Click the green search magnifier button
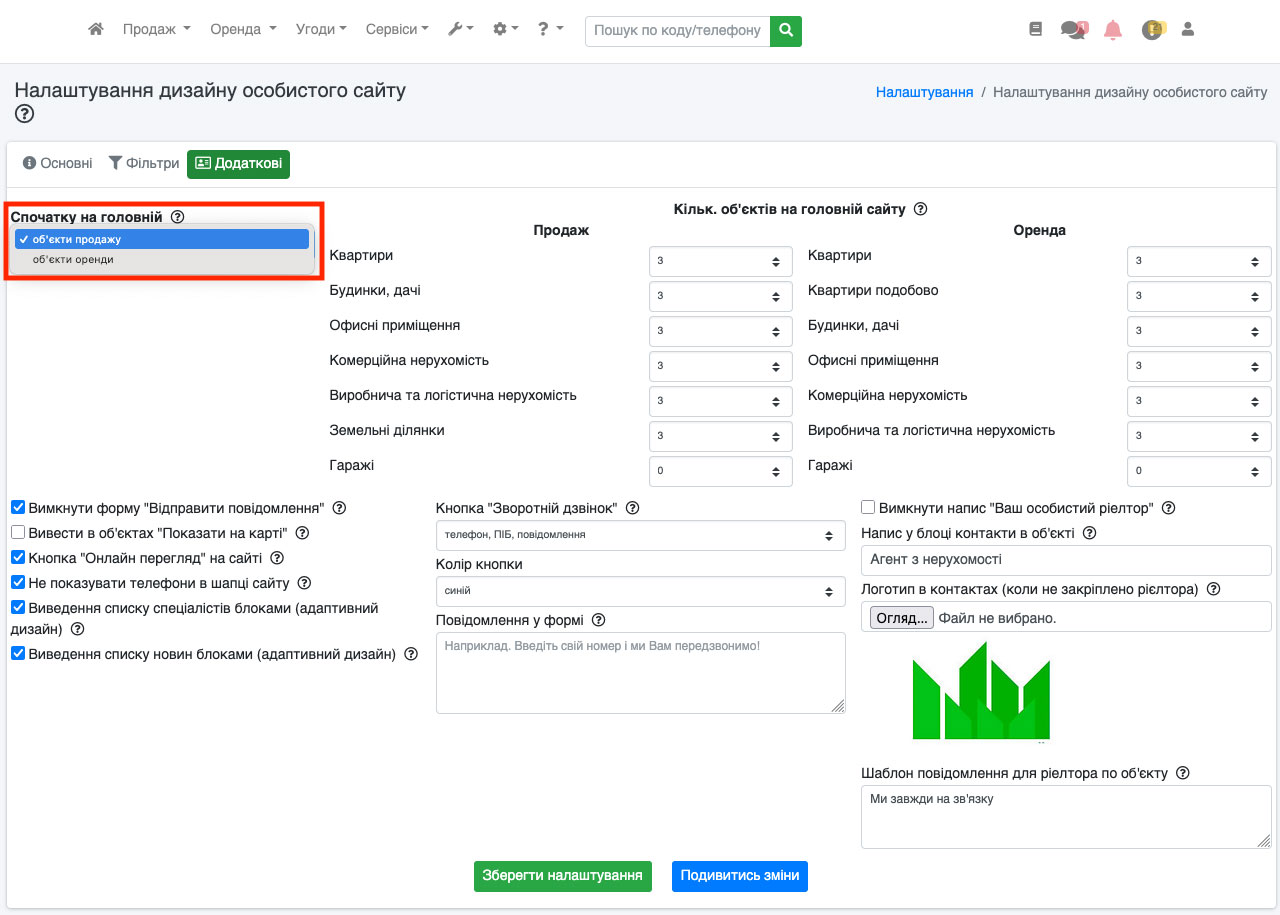The height and width of the screenshot is (915, 1280). click(x=786, y=30)
